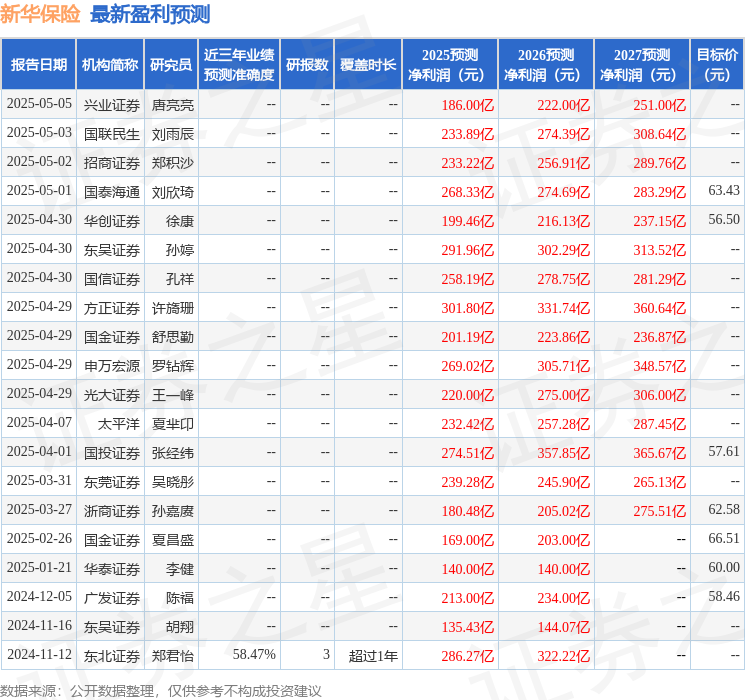Click the value 256.91亿
This screenshot has height=700, width=745.
click(564, 163)
